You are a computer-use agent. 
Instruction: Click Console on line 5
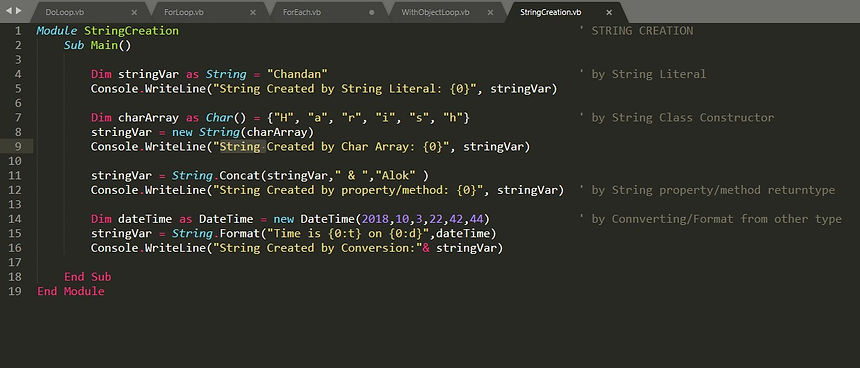click(115, 88)
